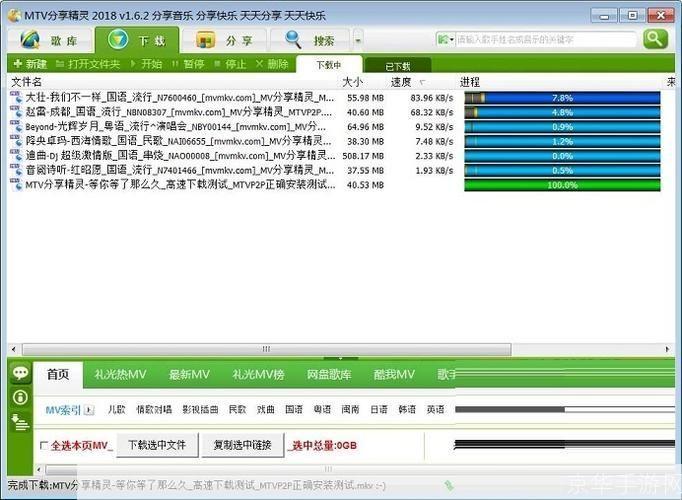Open the chat bubble sidebar icon
This screenshot has width=682, height=500.
coord(20,373)
